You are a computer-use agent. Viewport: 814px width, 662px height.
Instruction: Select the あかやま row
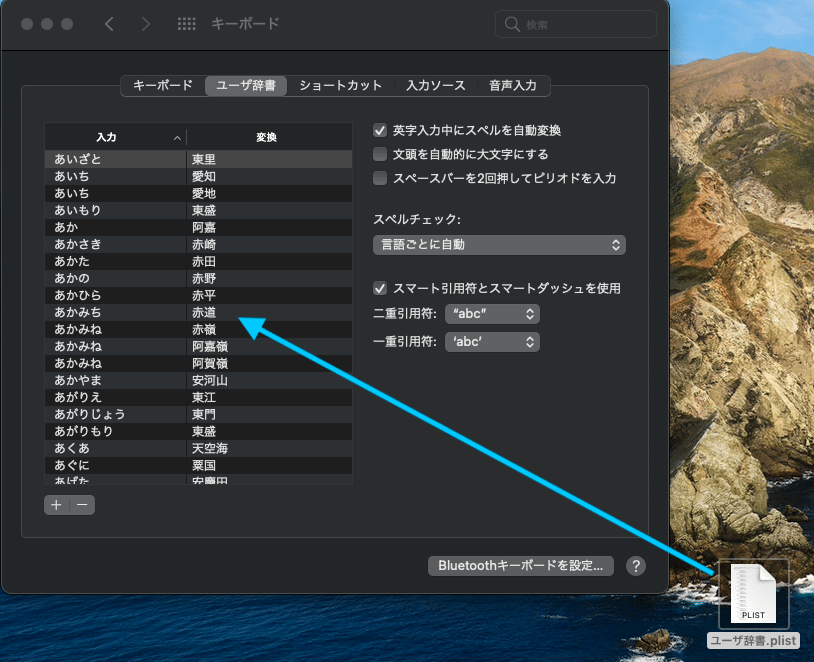point(198,381)
